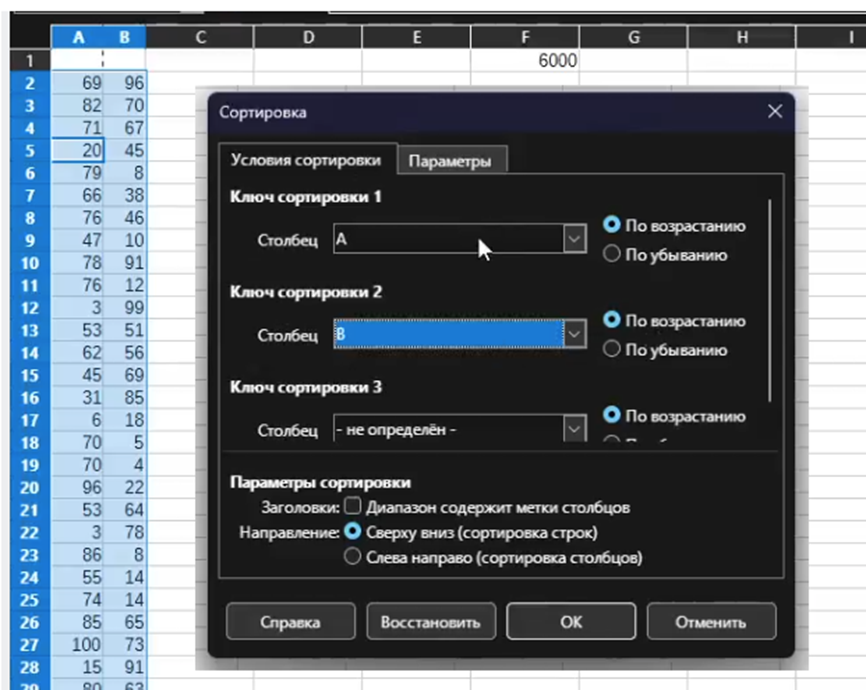Select Сверху вниз sort direction
The image size is (866, 690).
click(x=352, y=532)
